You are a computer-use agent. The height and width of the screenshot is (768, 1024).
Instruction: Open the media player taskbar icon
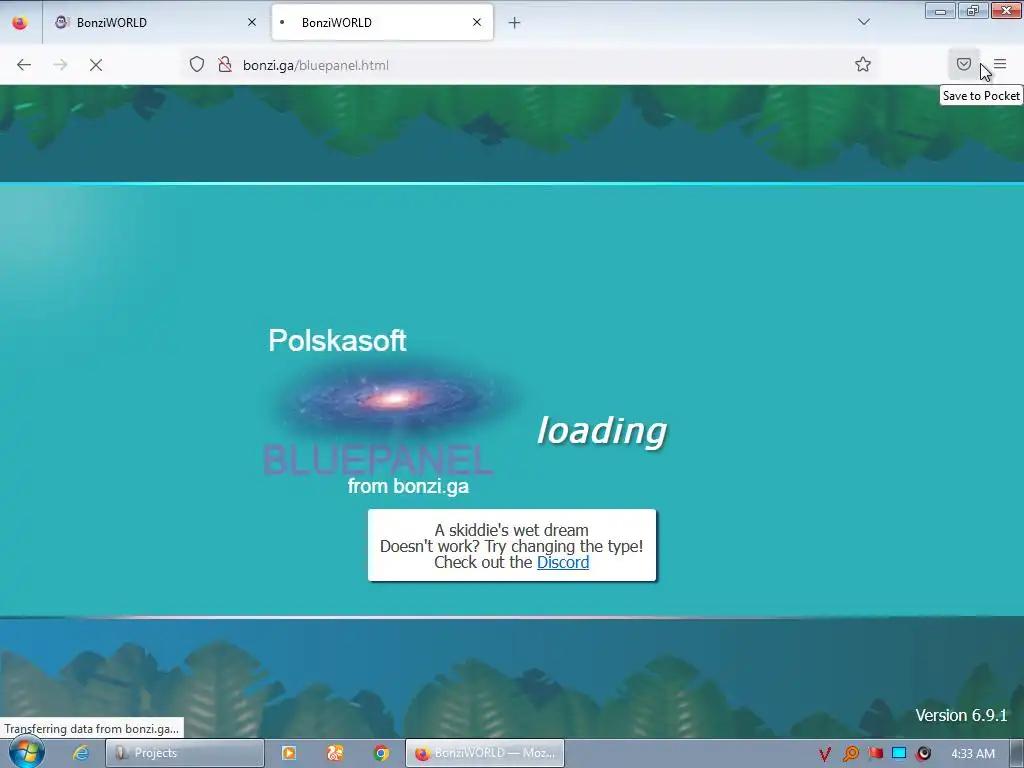click(x=289, y=753)
